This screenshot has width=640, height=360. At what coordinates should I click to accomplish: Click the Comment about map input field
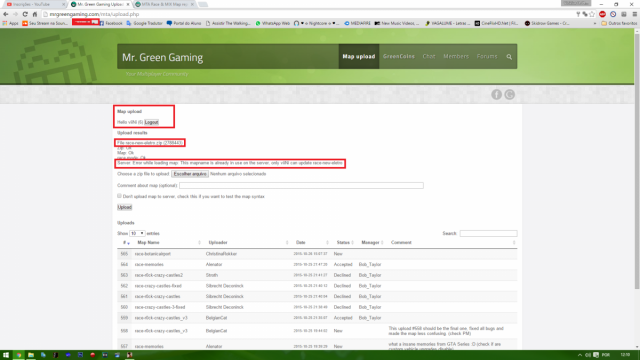(x=301, y=185)
